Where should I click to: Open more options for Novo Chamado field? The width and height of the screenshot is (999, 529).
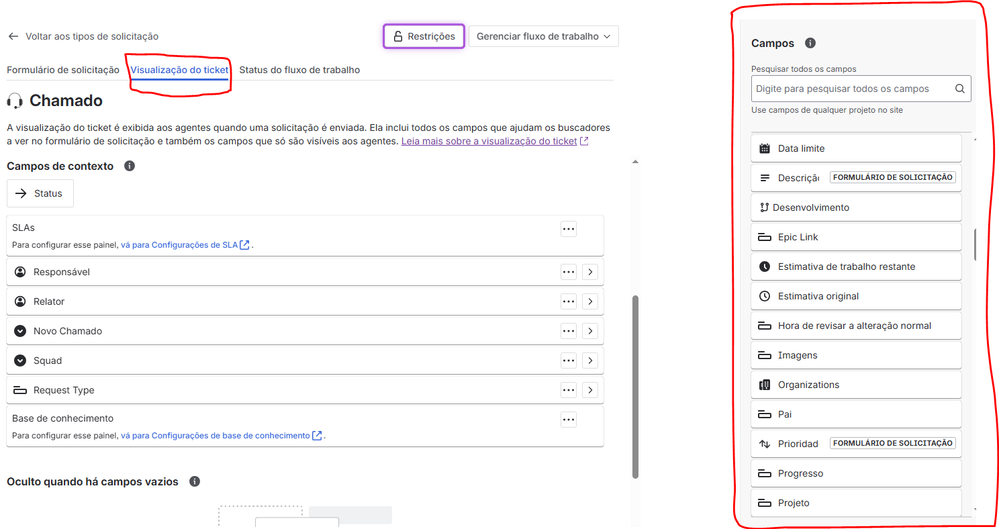point(568,331)
